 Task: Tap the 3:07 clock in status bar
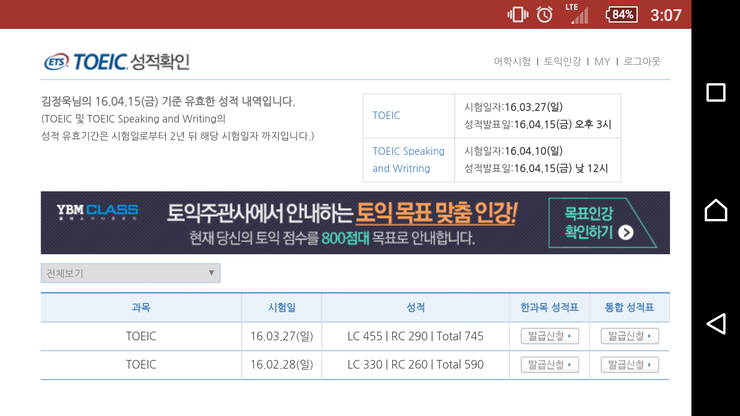pos(666,15)
